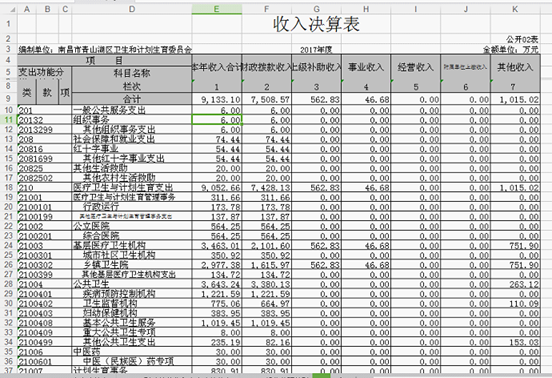The width and height of the screenshot is (552, 378).
Task: Select column header G
Action: (316, 9)
